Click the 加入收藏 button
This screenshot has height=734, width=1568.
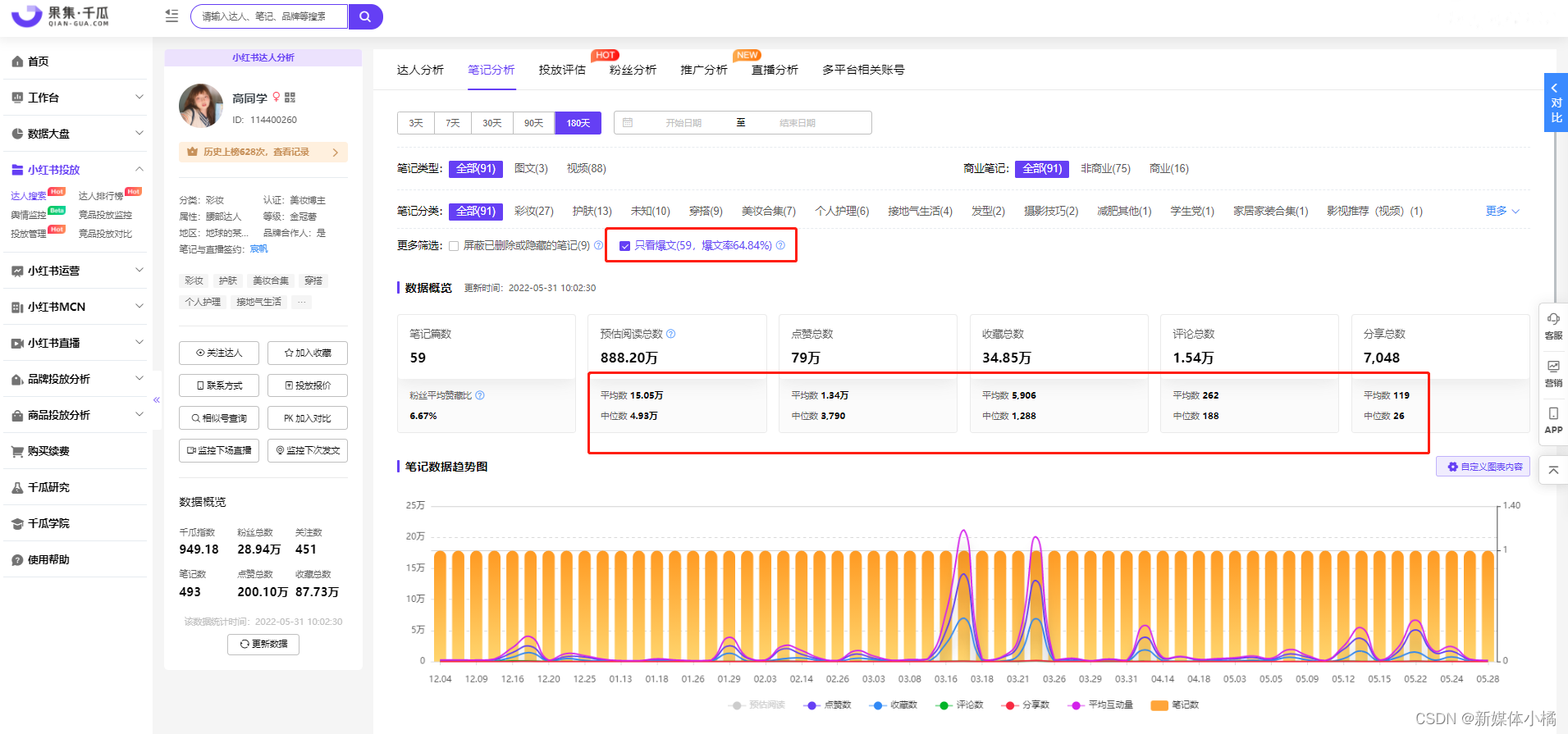coord(308,353)
